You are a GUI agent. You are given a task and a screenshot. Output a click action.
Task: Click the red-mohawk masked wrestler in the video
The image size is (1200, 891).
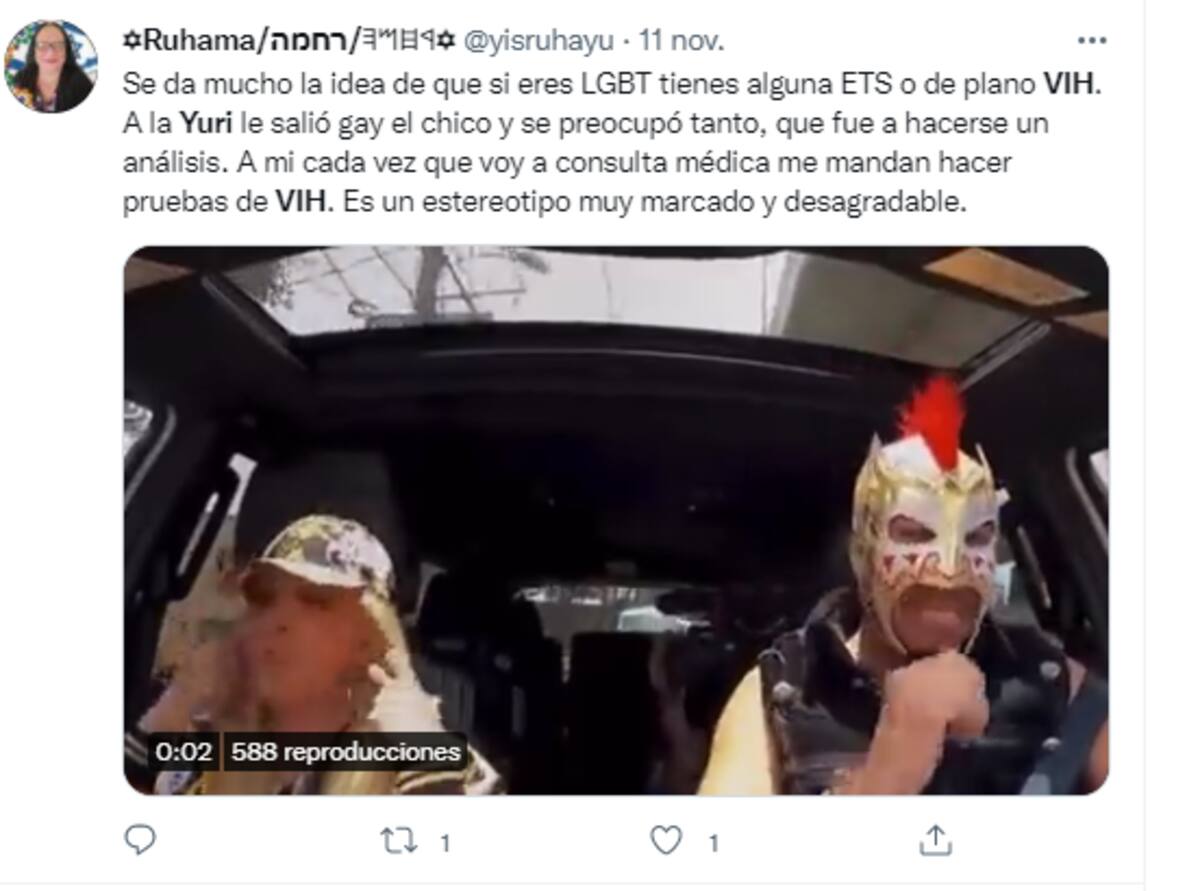tap(915, 600)
